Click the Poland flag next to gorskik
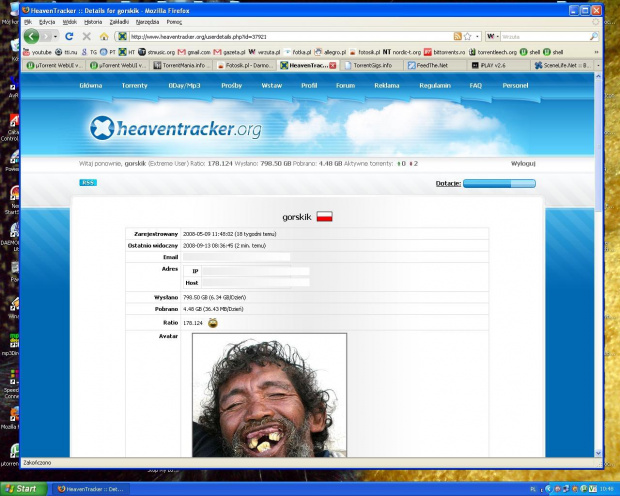Viewport: 620px width, 496px height. tap(324, 216)
